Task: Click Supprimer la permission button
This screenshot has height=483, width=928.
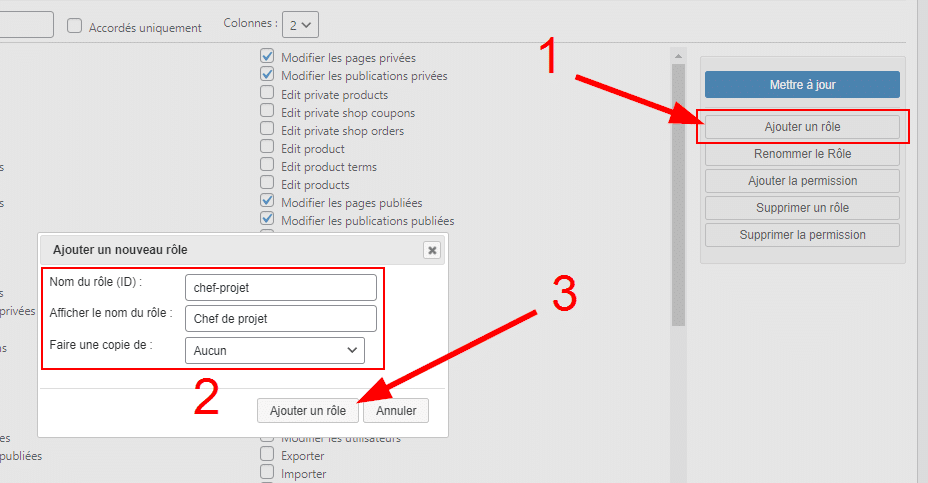Action: pos(802,235)
